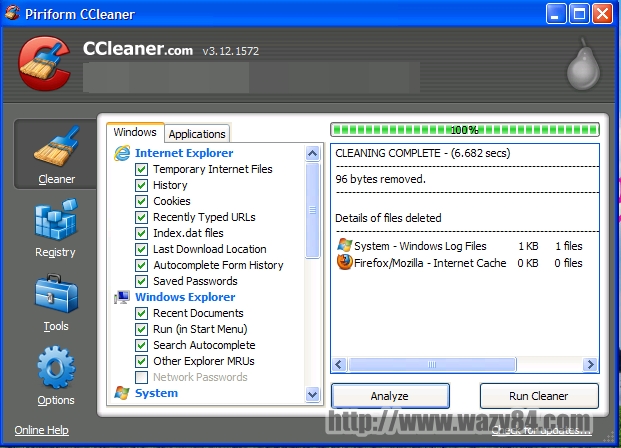
Task: Open the Options gear icon
Action: click(56, 367)
